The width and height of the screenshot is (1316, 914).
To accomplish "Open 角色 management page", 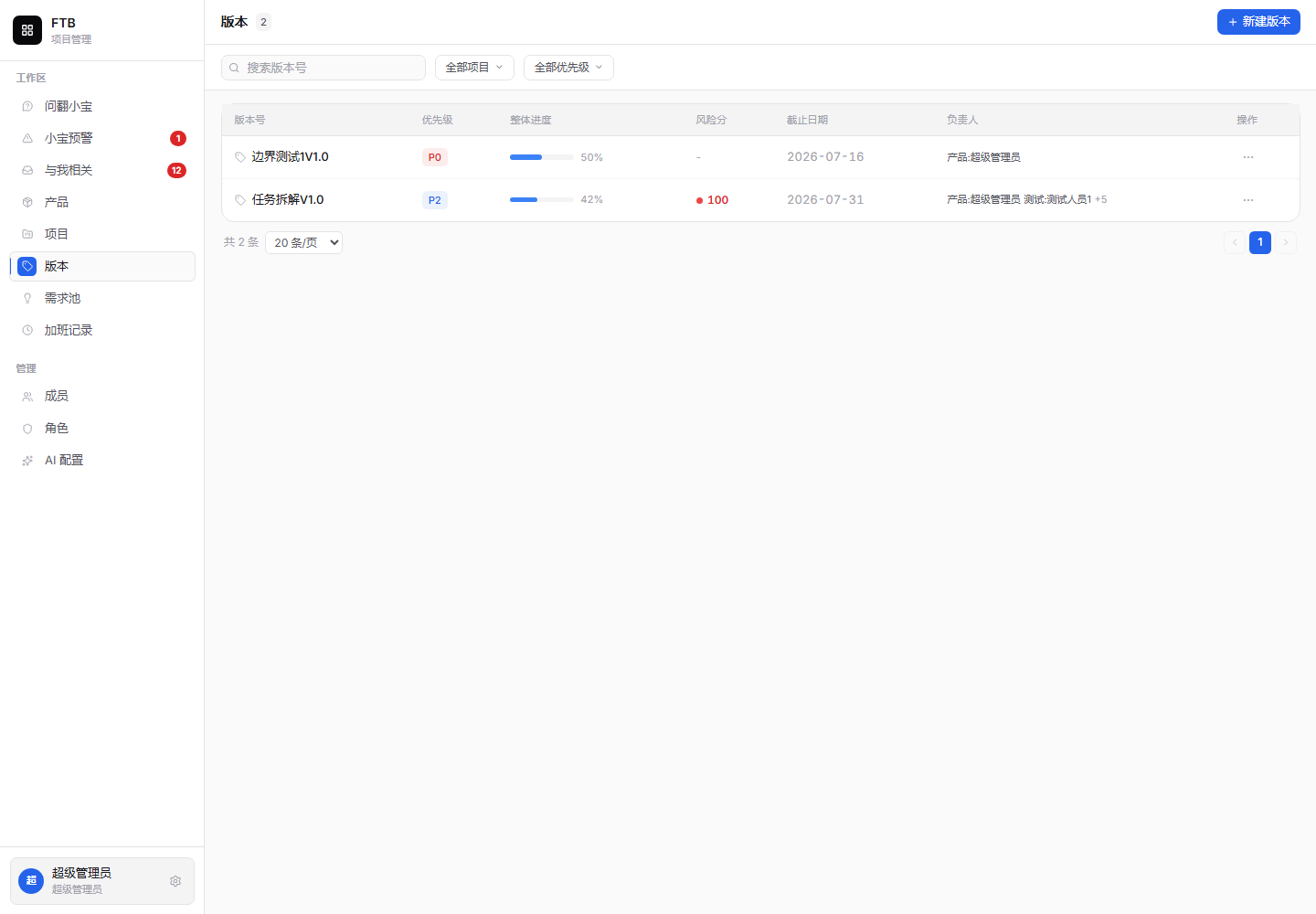I will click(x=102, y=429).
